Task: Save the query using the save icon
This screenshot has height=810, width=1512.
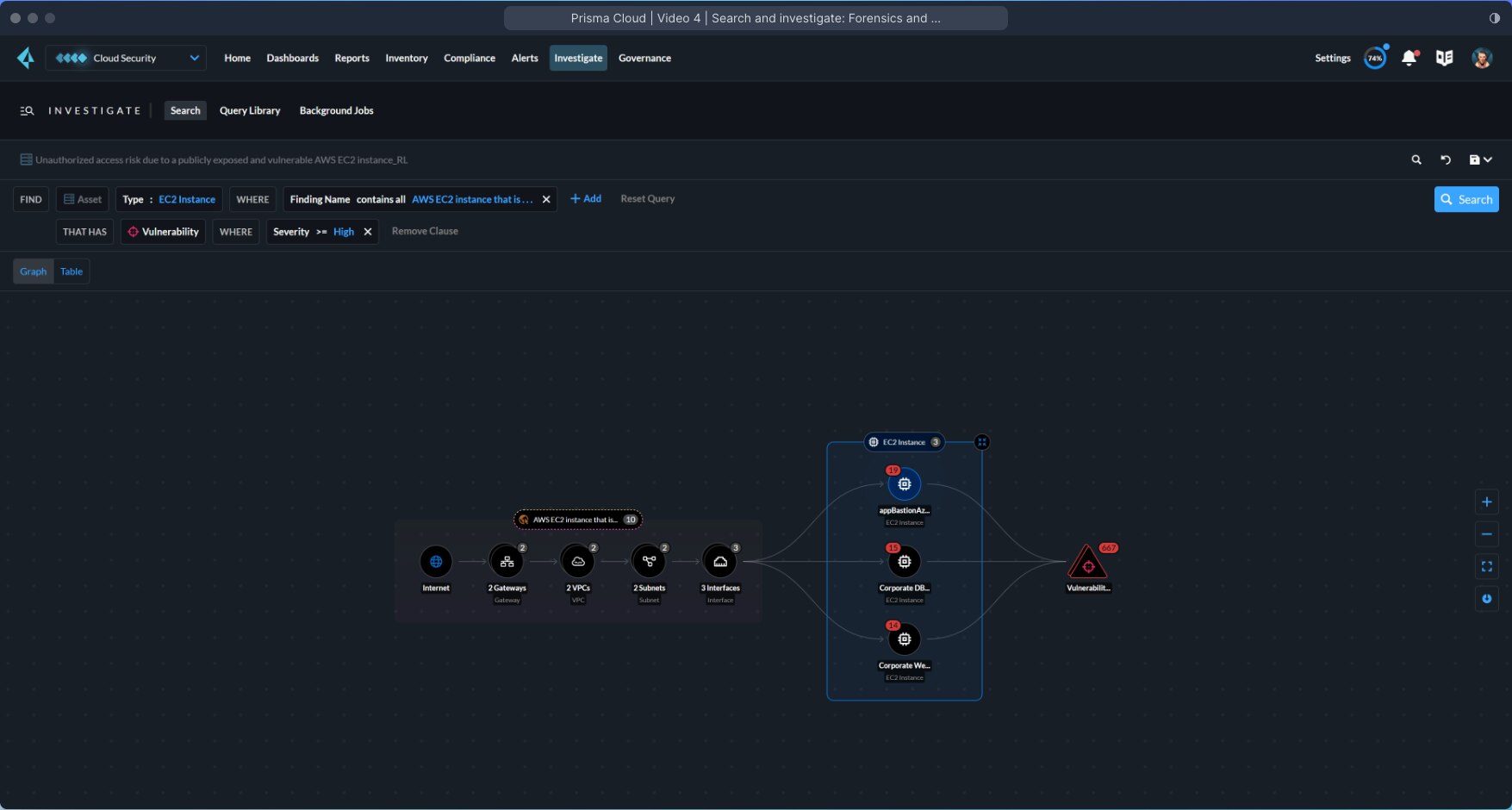Action: [x=1475, y=159]
